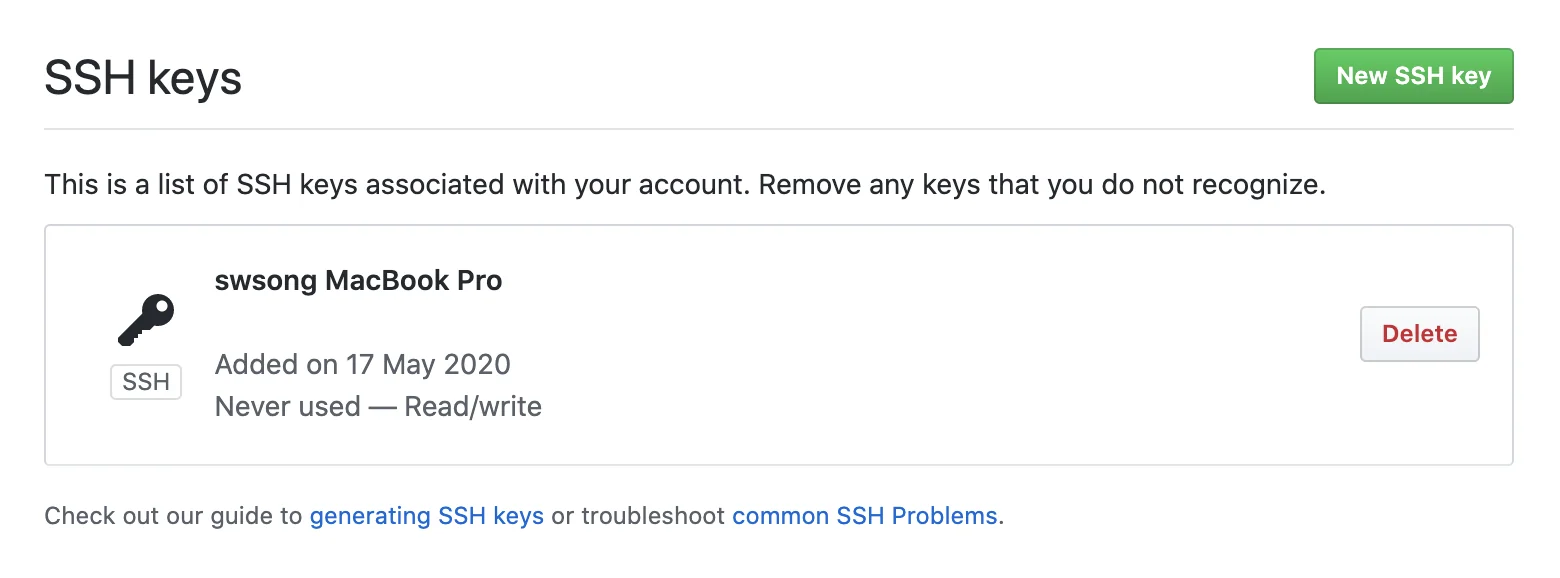This screenshot has width=1560, height=578.
Task: Click the divider line below the SSH keys heading
Action: point(778,129)
